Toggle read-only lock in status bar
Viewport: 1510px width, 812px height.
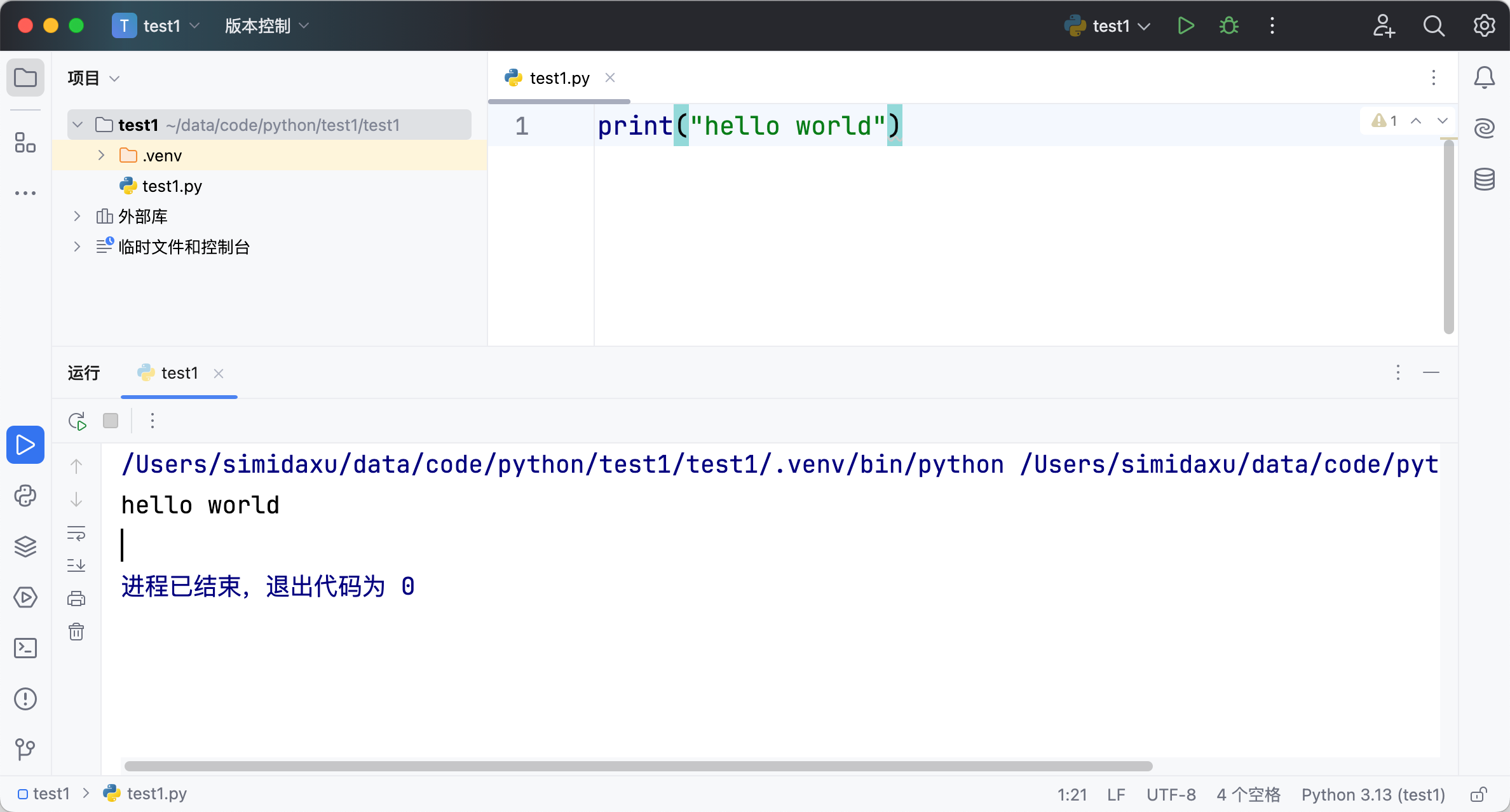[x=1479, y=794]
